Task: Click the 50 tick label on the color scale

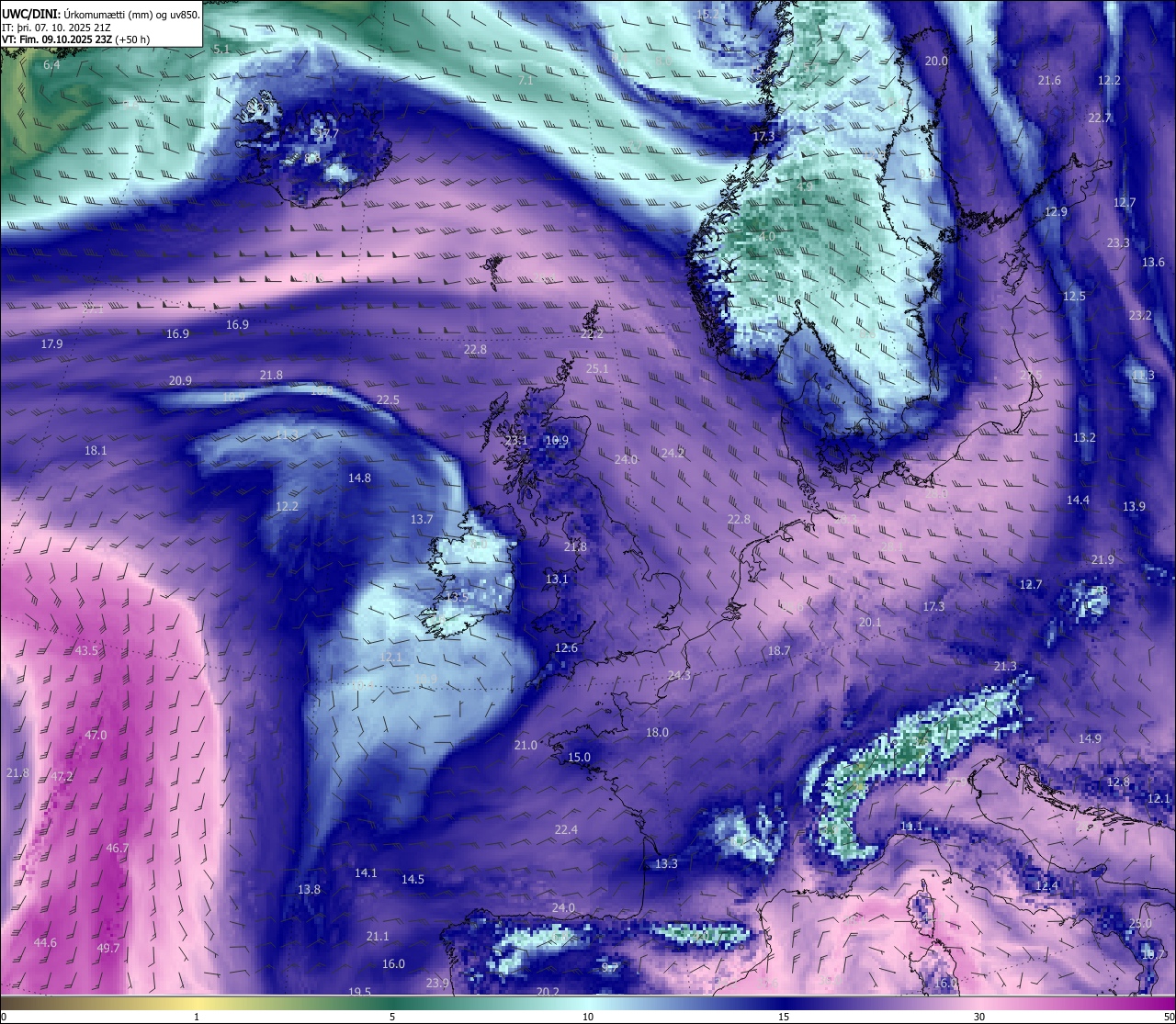Action: tap(1169, 1017)
